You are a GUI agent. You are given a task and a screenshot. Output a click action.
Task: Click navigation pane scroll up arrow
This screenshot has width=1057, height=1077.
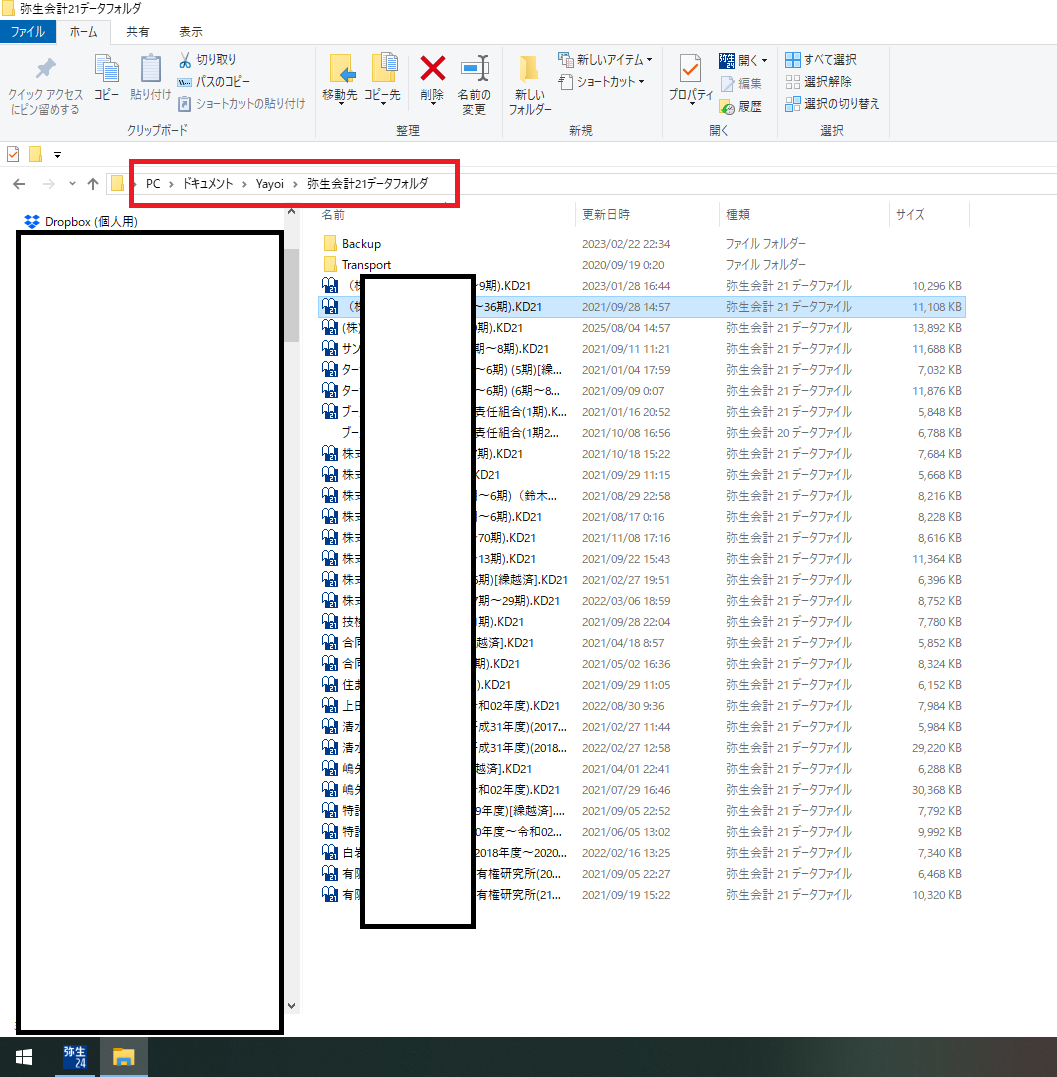[x=291, y=212]
